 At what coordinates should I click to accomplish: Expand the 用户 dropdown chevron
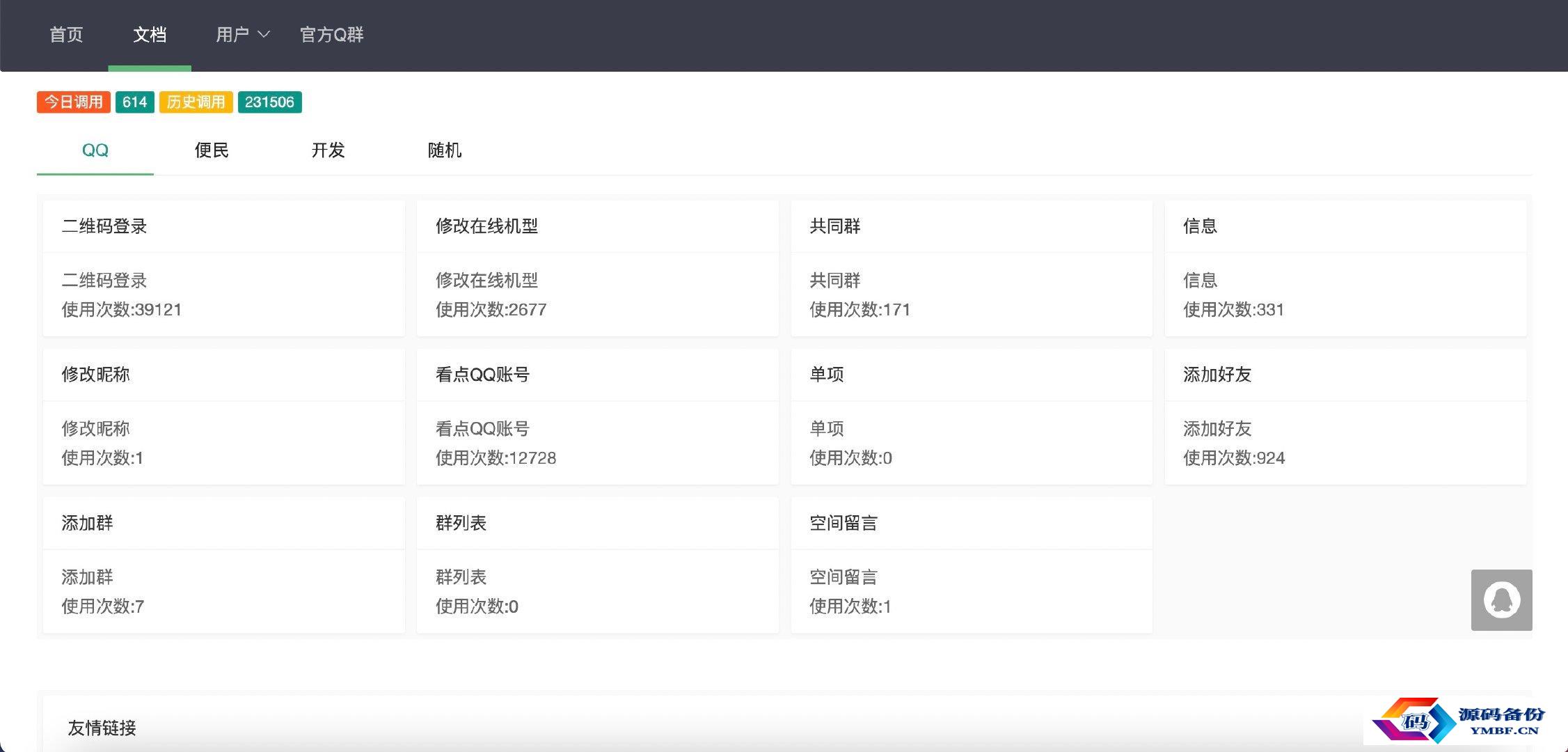point(264,34)
